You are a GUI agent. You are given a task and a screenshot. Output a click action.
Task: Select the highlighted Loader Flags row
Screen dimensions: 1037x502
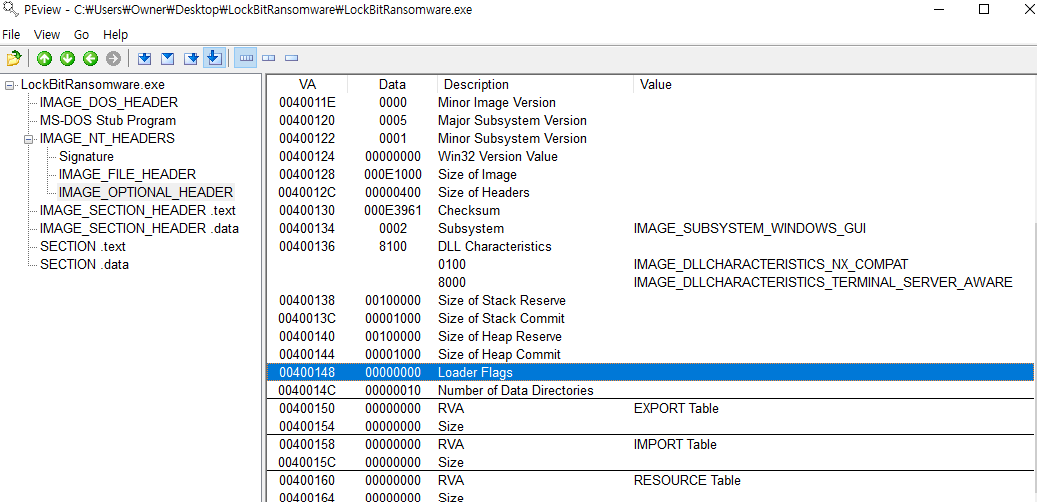[651, 372]
